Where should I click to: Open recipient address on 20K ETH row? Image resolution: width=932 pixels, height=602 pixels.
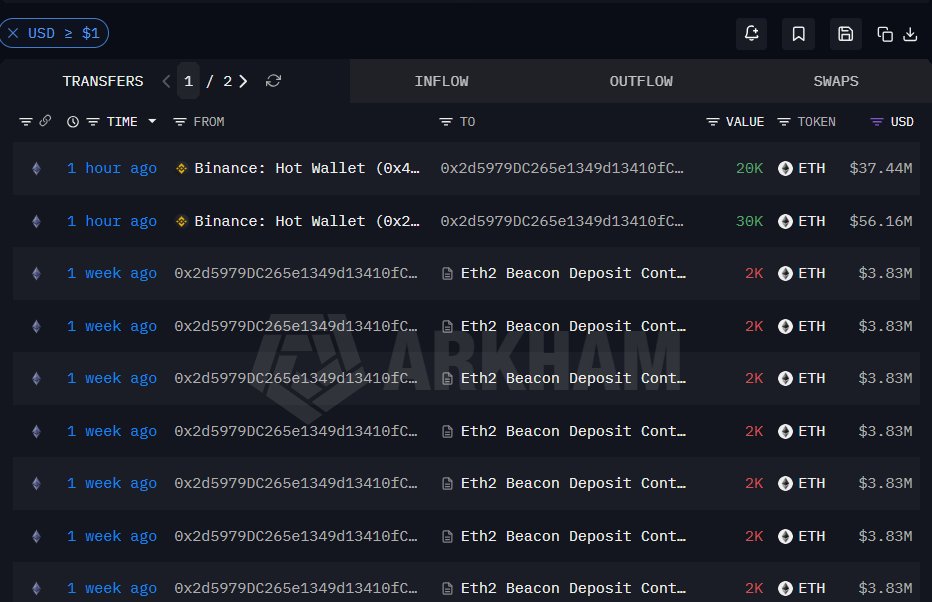point(562,169)
